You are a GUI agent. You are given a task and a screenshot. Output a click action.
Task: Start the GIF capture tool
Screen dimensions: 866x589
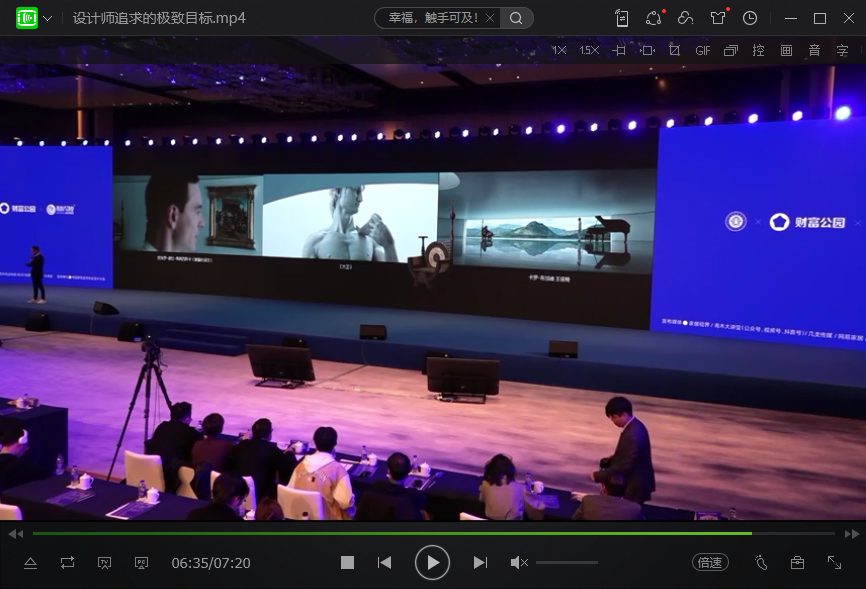(703, 50)
